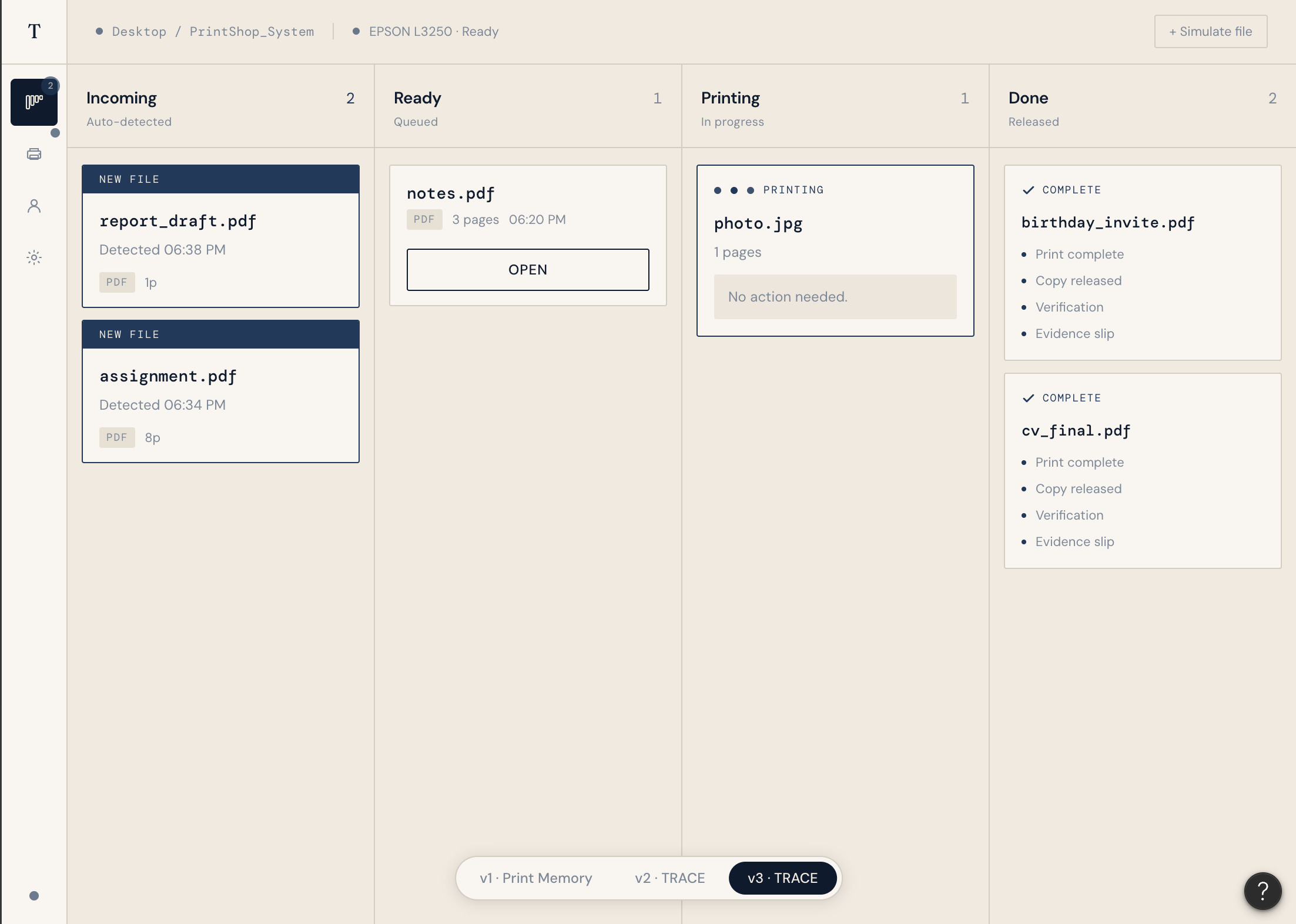This screenshot has width=1296, height=924.
Task: Click the PrintShop_System breadcrumb
Action: click(252, 32)
